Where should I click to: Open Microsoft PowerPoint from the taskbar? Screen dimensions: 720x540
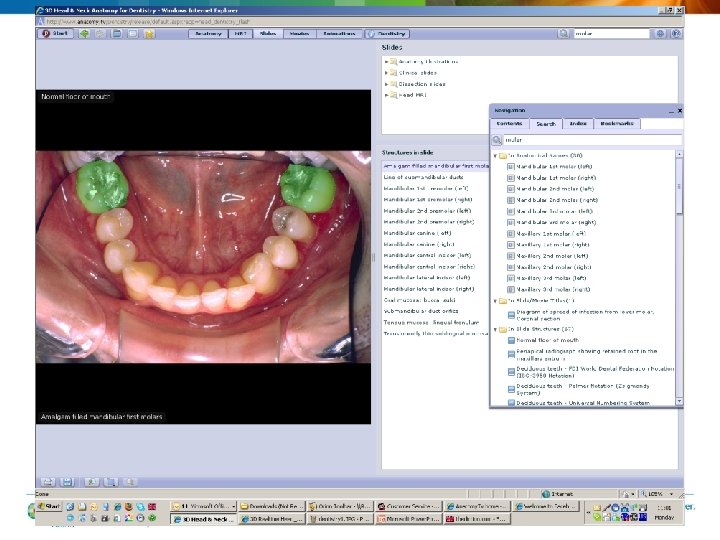click(408, 519)
